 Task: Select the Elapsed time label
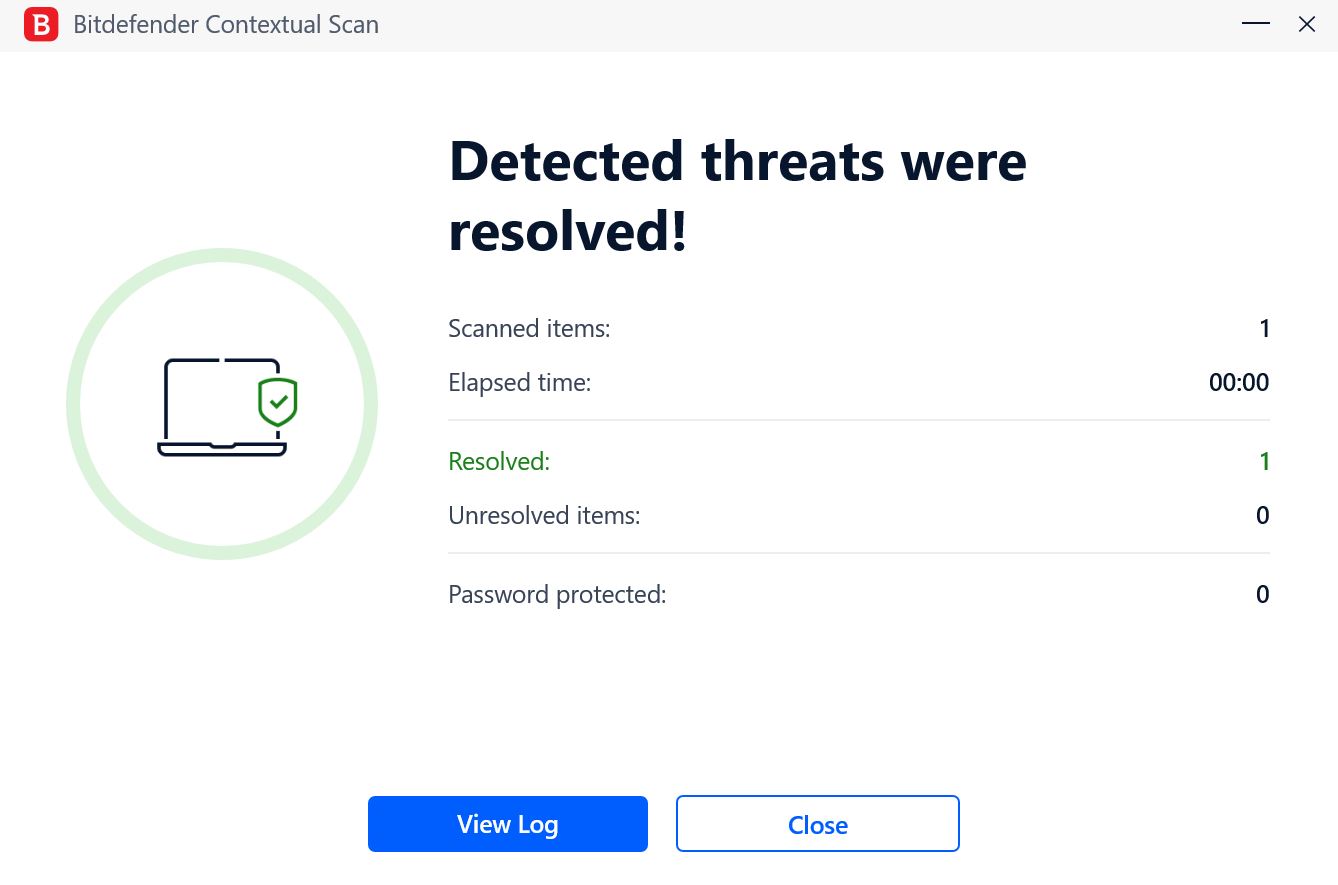(x=520, y=382)
